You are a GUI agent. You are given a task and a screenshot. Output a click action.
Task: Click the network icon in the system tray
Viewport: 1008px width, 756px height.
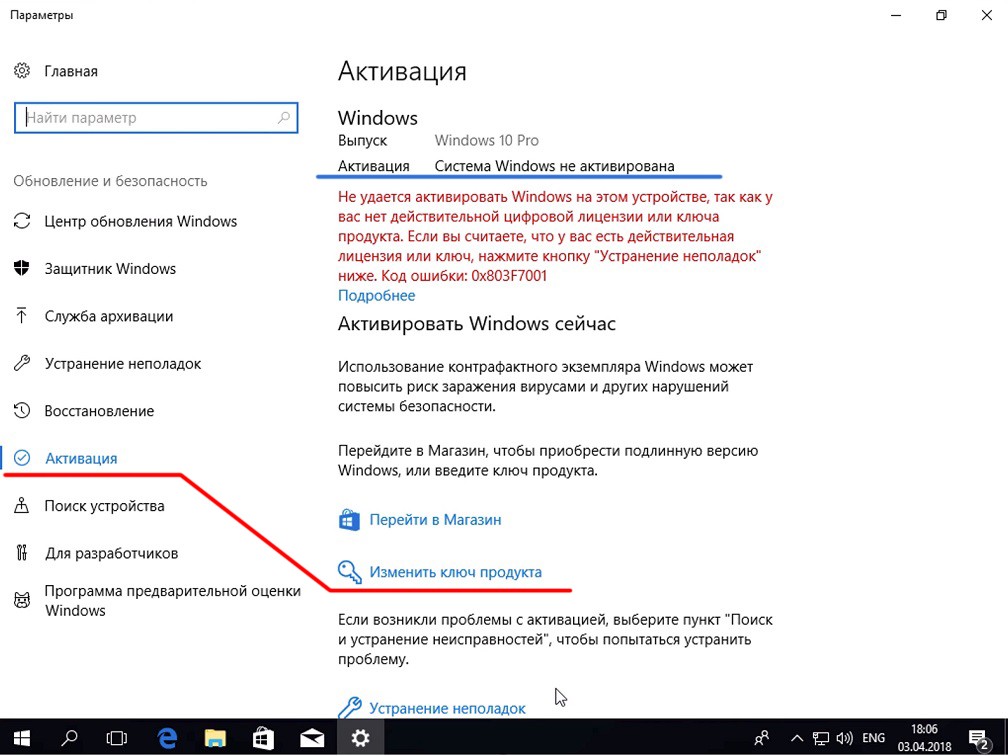click(820, 737)
